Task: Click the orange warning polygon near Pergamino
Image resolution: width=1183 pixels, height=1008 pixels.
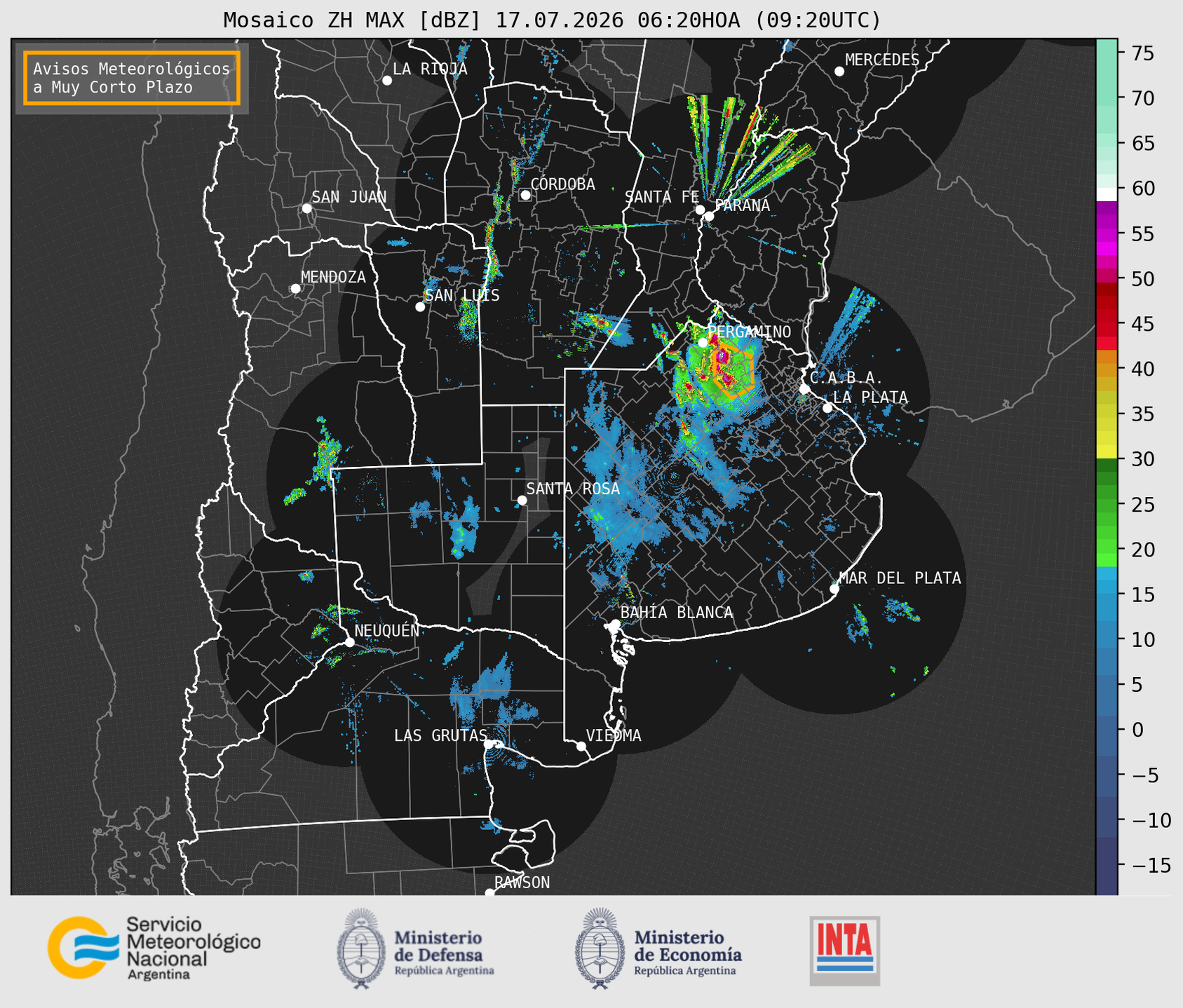Action: tap(733, 370)
